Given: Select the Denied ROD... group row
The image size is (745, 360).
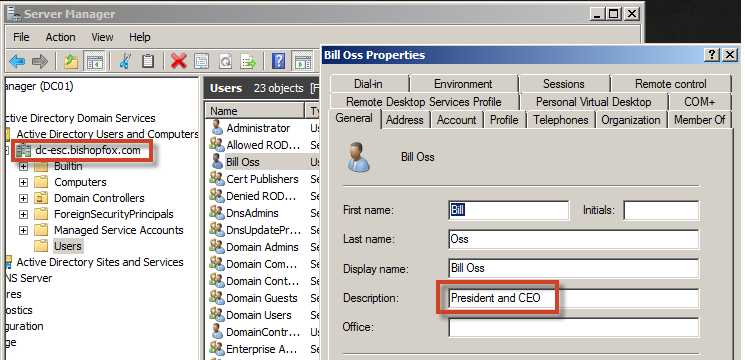Looking at the screenshot, I should (261, 196).
